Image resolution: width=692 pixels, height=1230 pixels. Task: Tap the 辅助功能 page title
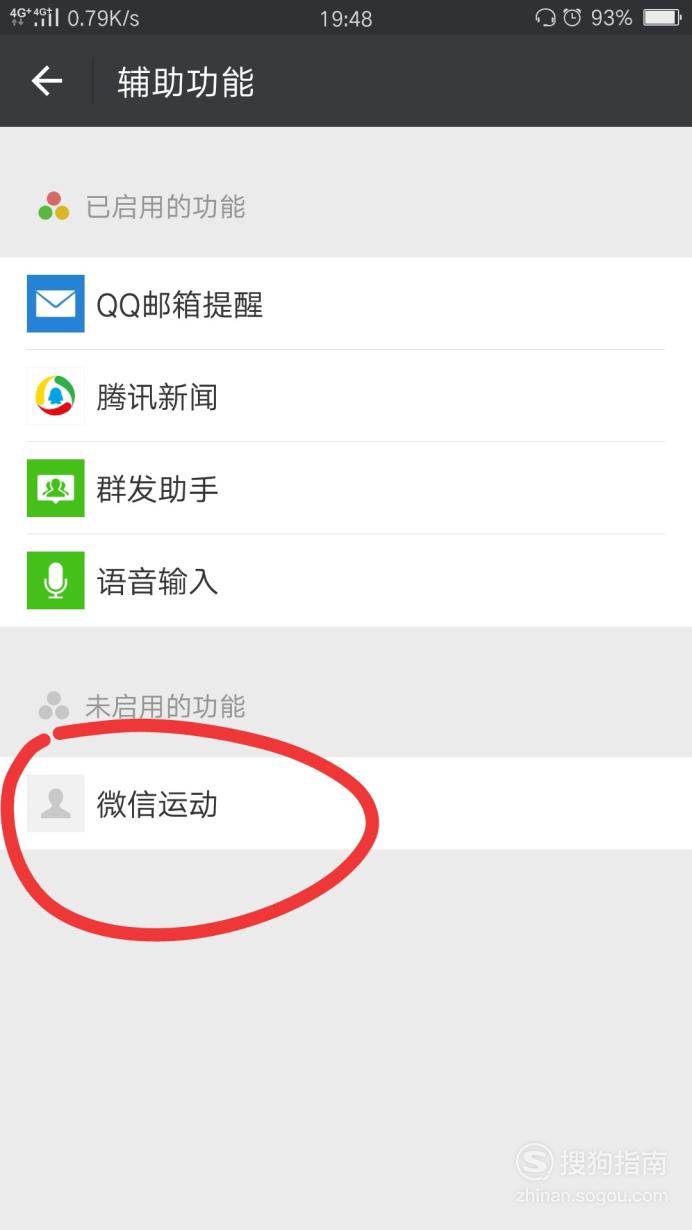click(186, 81)
